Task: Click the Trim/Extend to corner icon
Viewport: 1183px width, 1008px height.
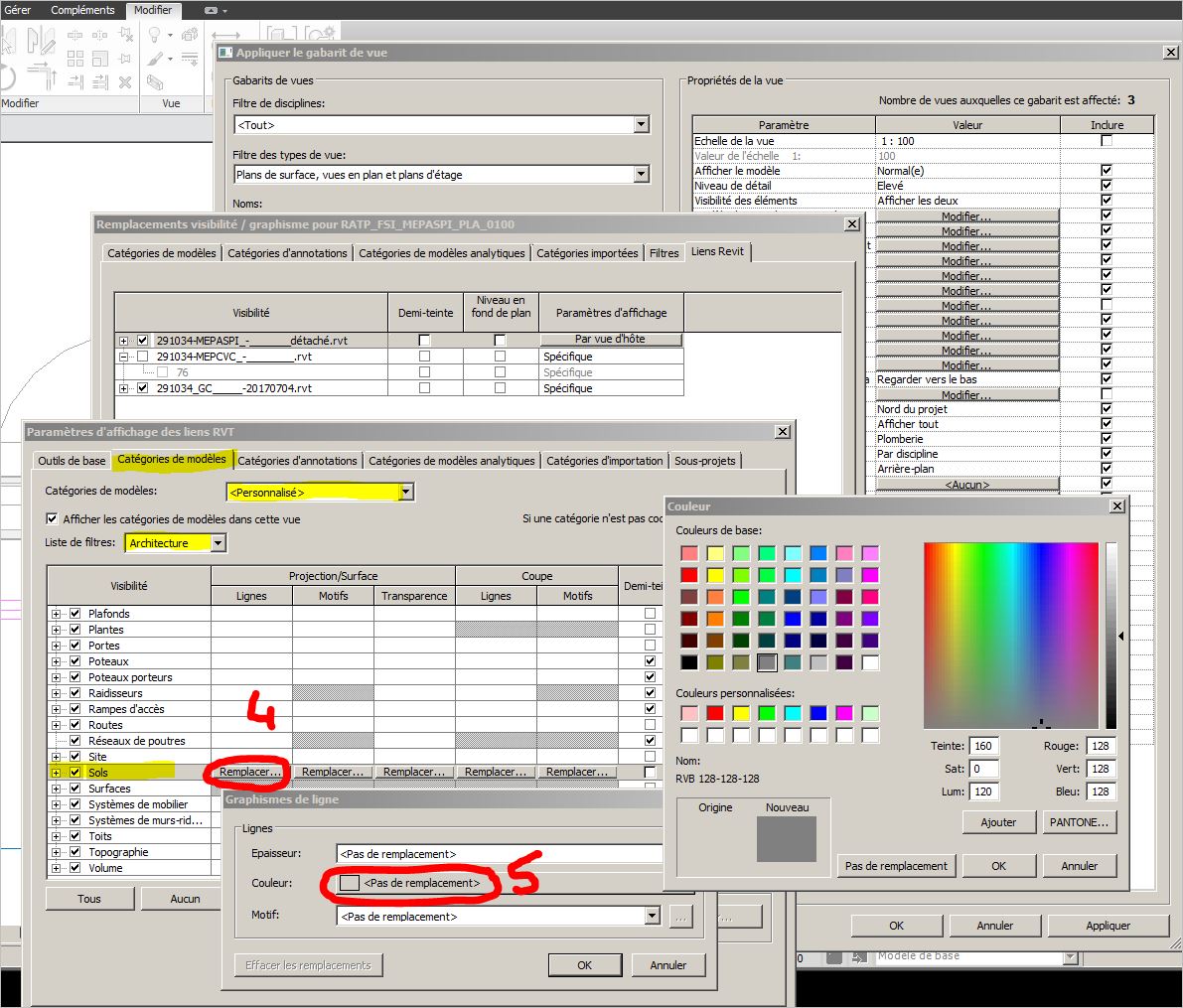Action: click(42, 72)
